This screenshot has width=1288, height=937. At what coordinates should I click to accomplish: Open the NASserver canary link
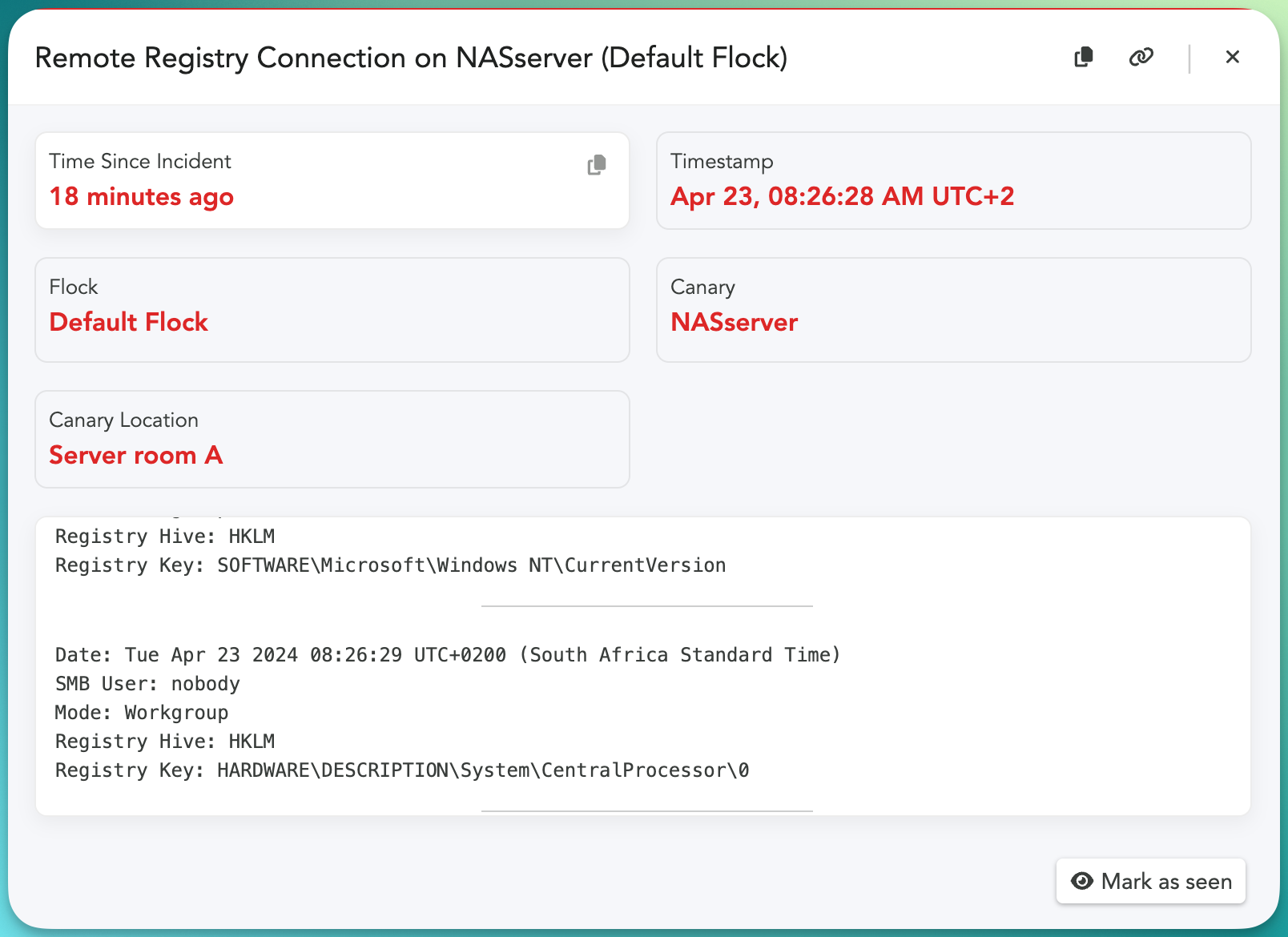(734, 323)
